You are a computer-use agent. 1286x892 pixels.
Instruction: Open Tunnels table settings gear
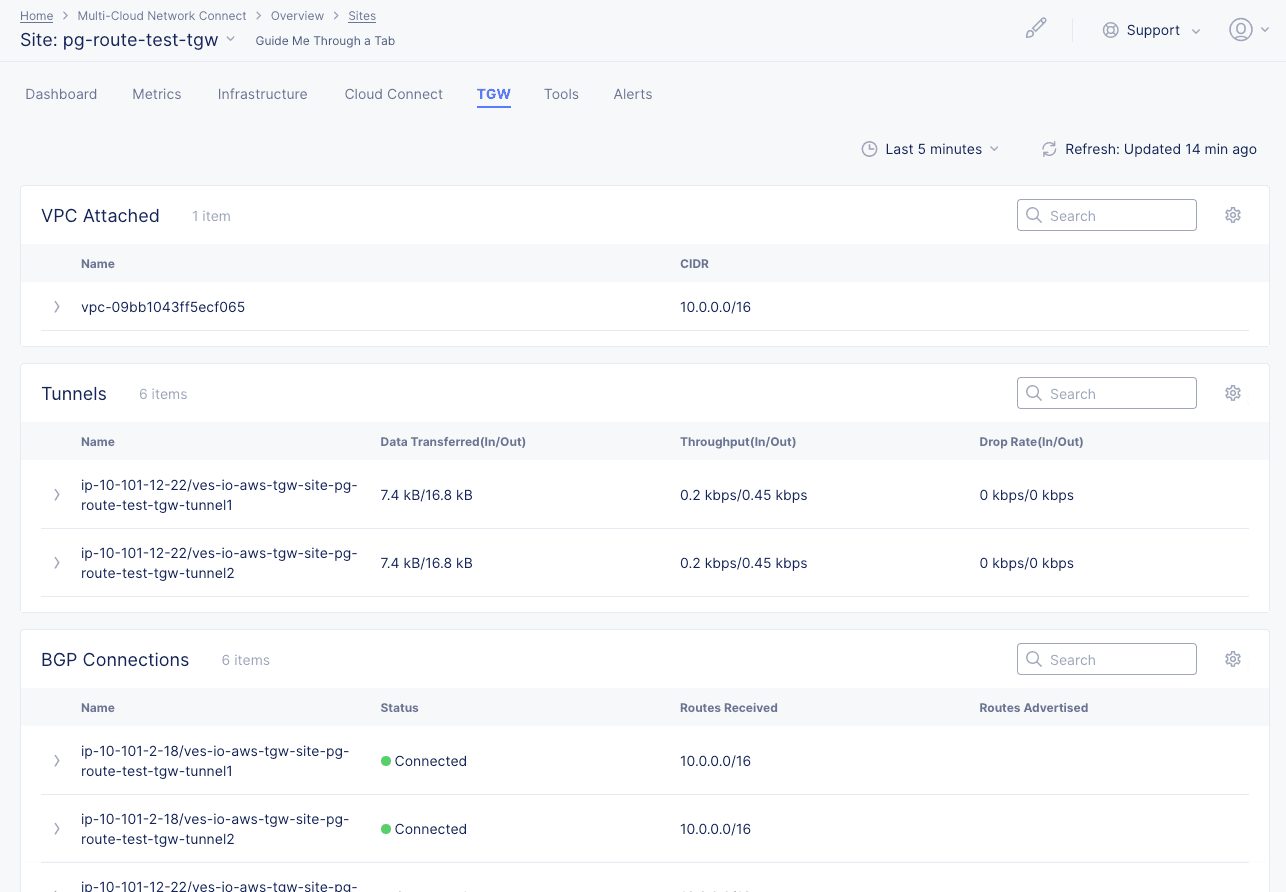click(x=1233, y=393)
